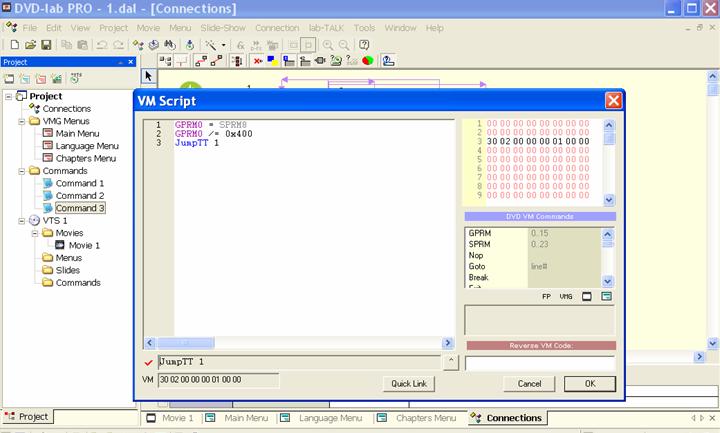Collapse the Movies folder
This screenshot has width=720, height=433.
coord(35,233)
